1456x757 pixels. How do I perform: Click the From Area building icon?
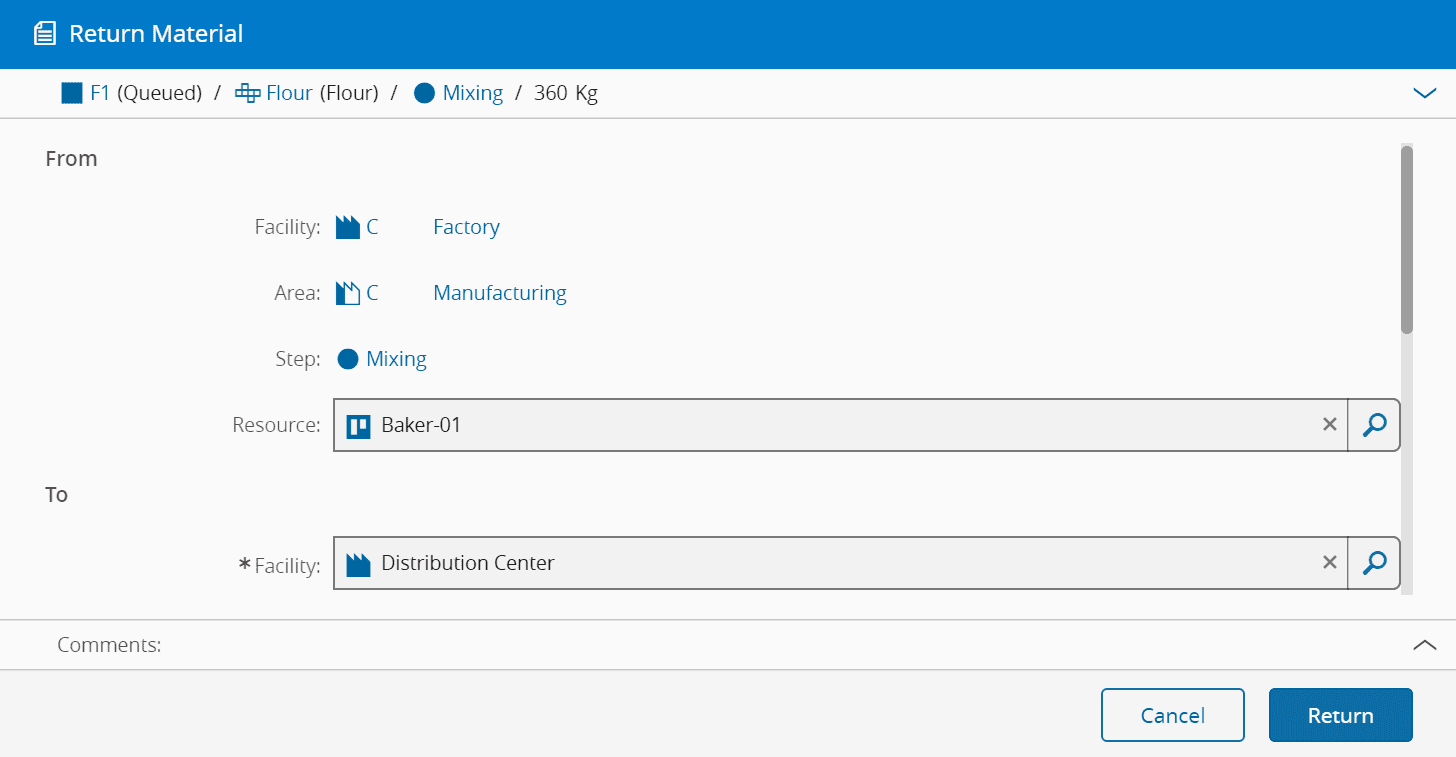[x=347, y=294]
